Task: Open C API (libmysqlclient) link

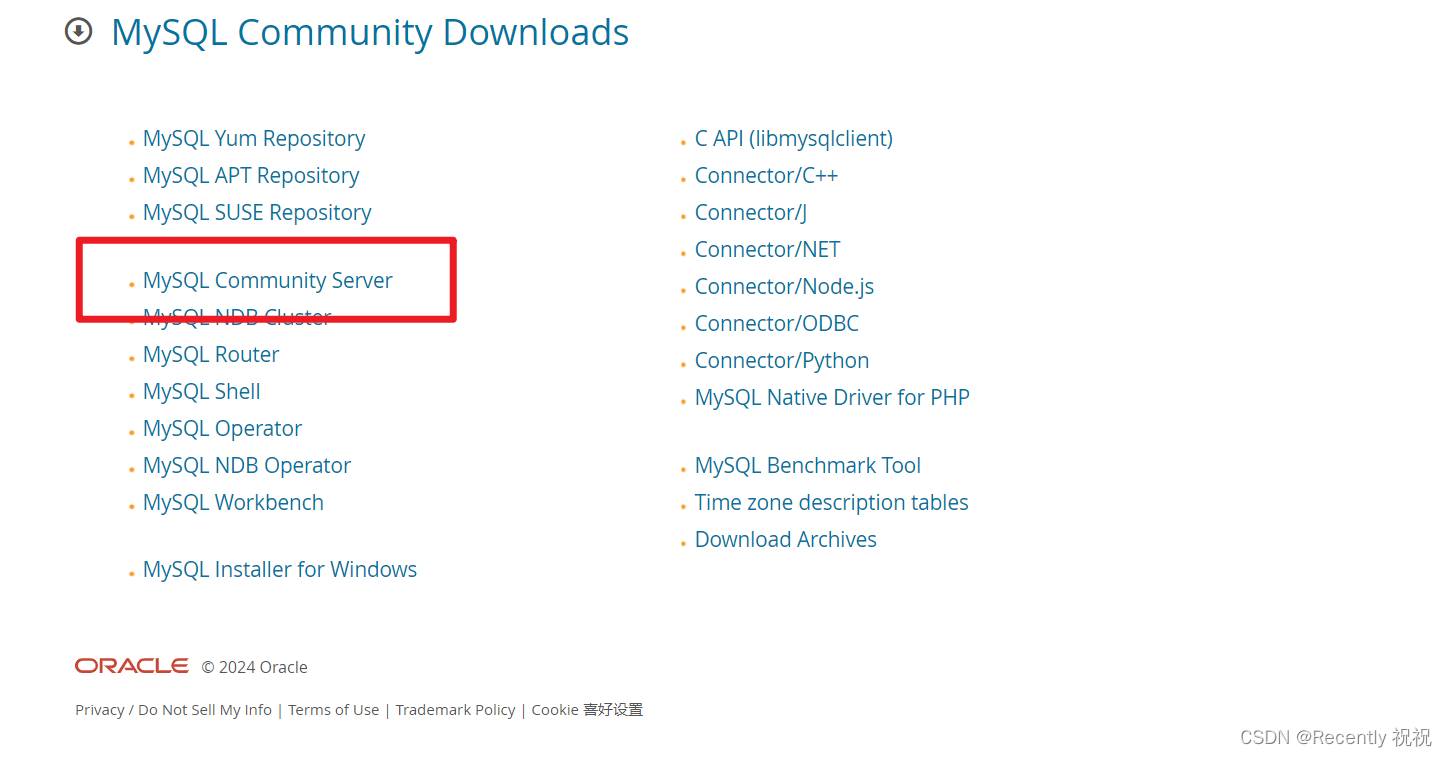Action: click(x=794, y=139)
